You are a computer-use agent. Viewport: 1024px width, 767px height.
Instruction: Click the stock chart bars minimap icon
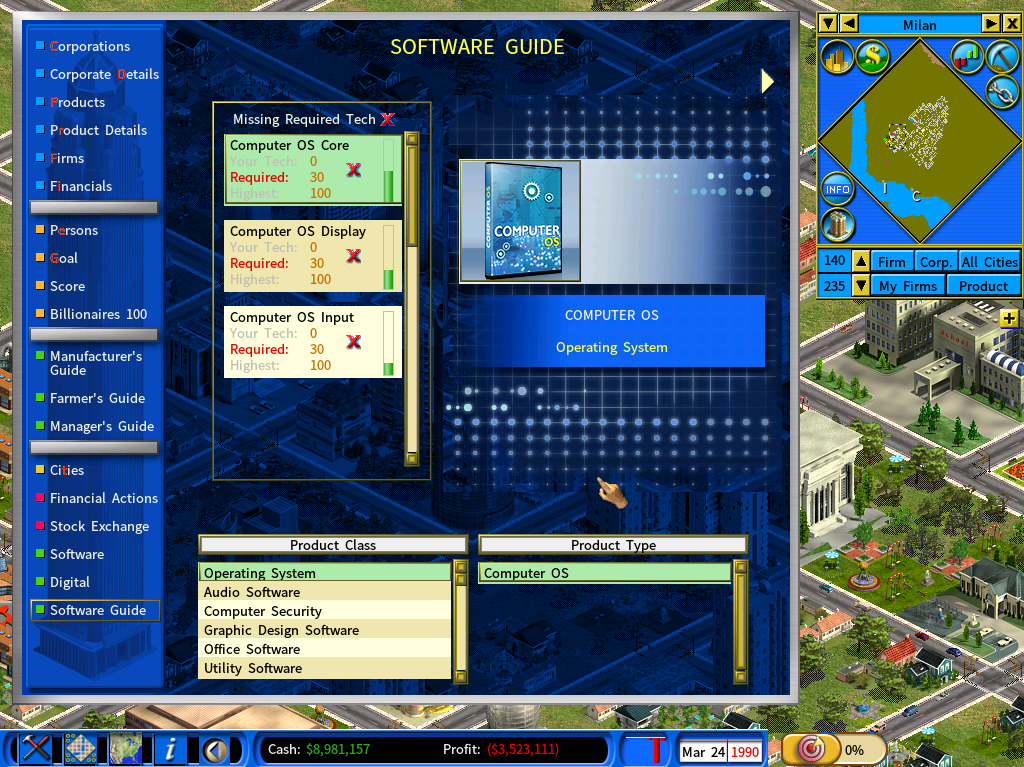coord(967,56)
